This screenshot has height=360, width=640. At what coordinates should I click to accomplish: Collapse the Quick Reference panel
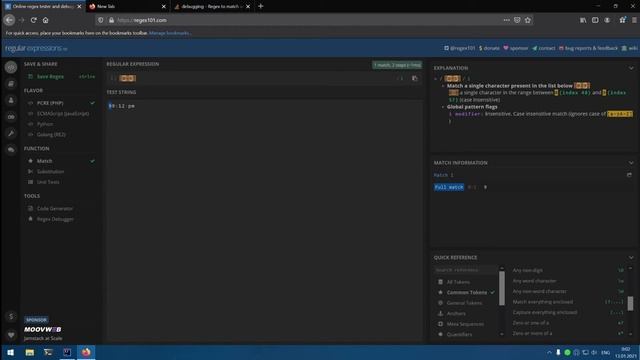pyautogui.click(x=631, y=258)
